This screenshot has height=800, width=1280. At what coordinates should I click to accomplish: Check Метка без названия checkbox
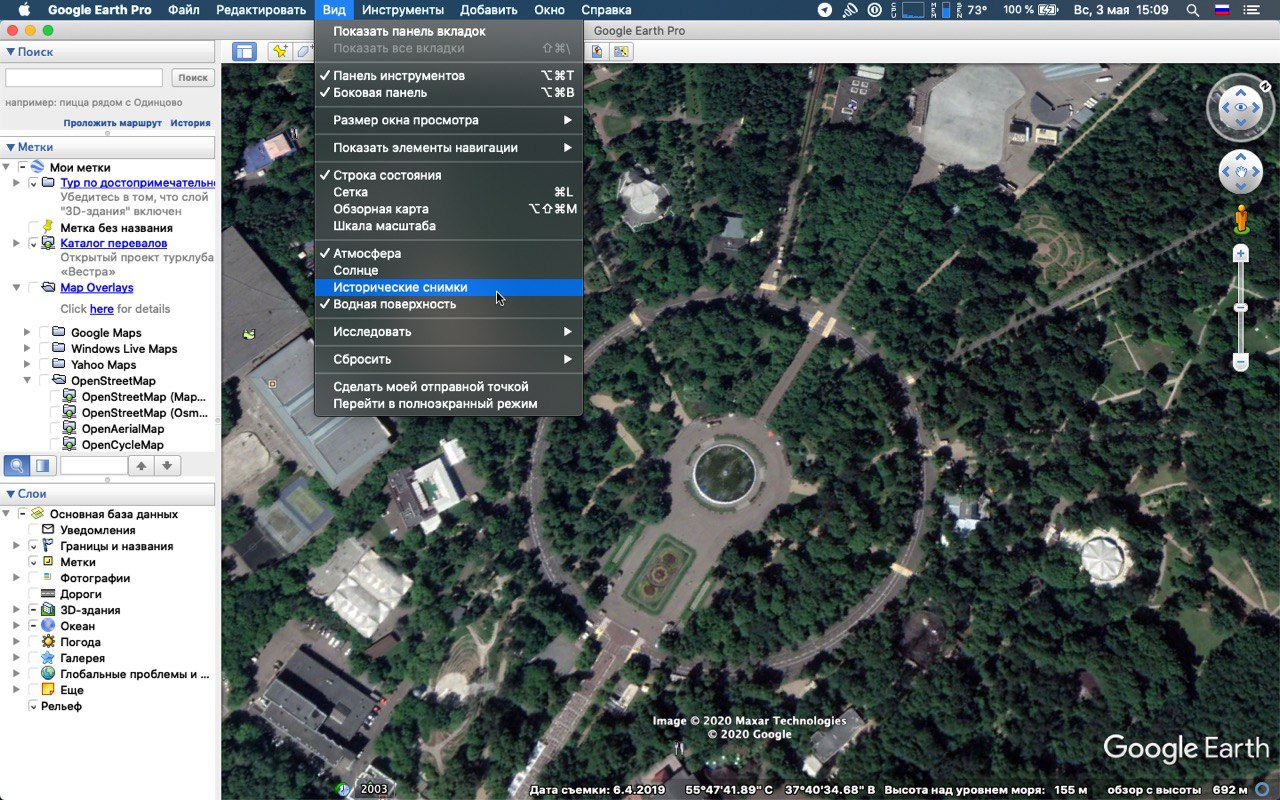point(33,227)
